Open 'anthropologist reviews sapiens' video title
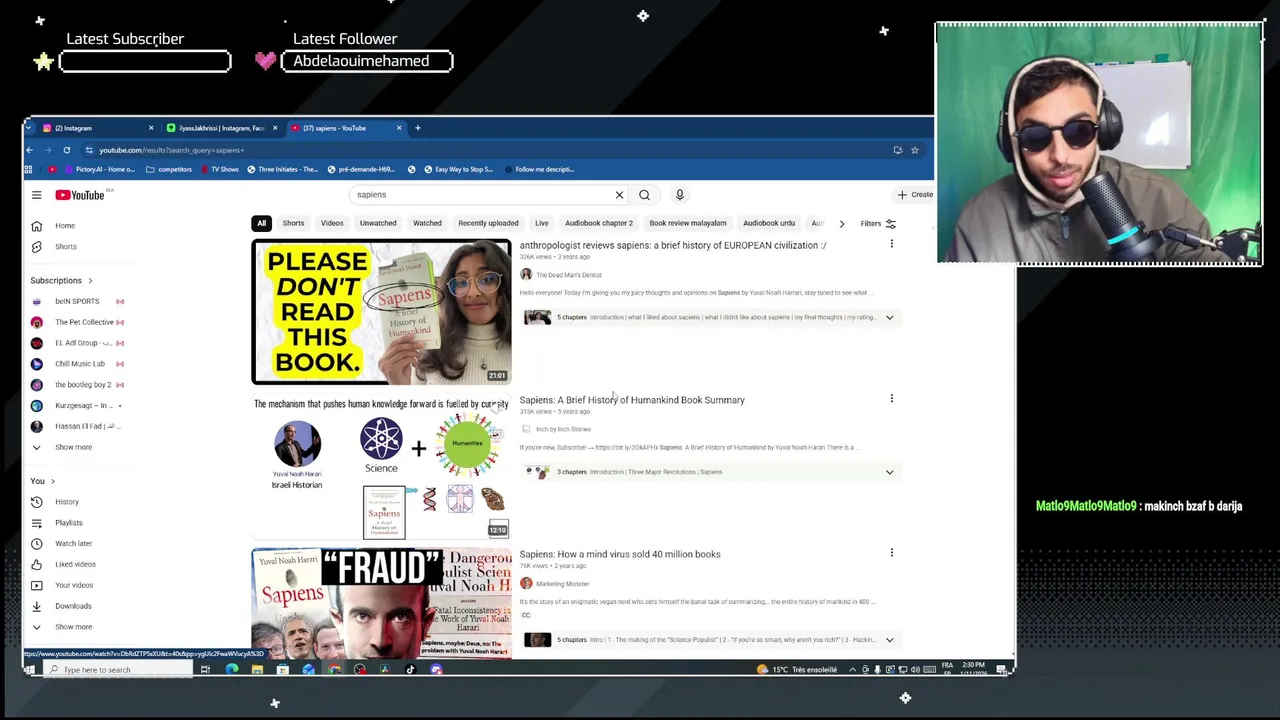The image size is (1280, 720). click(x=673, y=246)
